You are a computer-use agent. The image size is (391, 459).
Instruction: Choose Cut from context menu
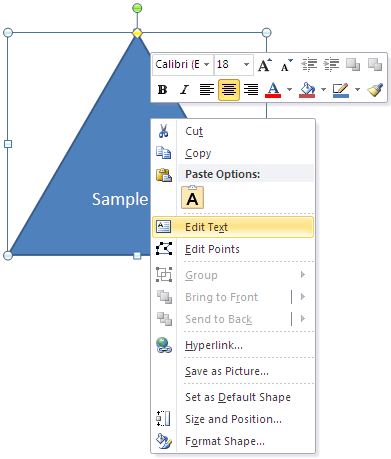pyautogui.click(x=194, y=131)
